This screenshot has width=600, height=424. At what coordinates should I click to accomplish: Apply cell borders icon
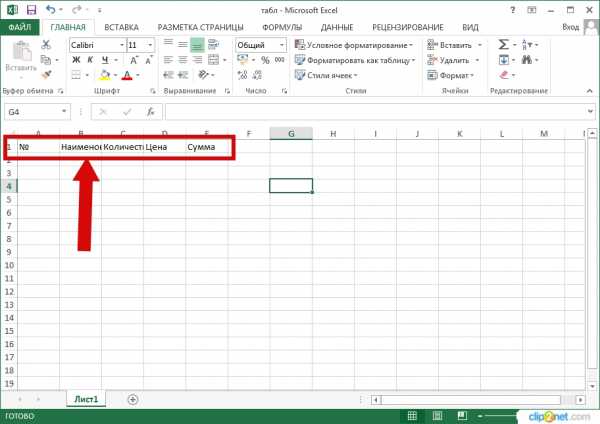click(x=76, y=75)
